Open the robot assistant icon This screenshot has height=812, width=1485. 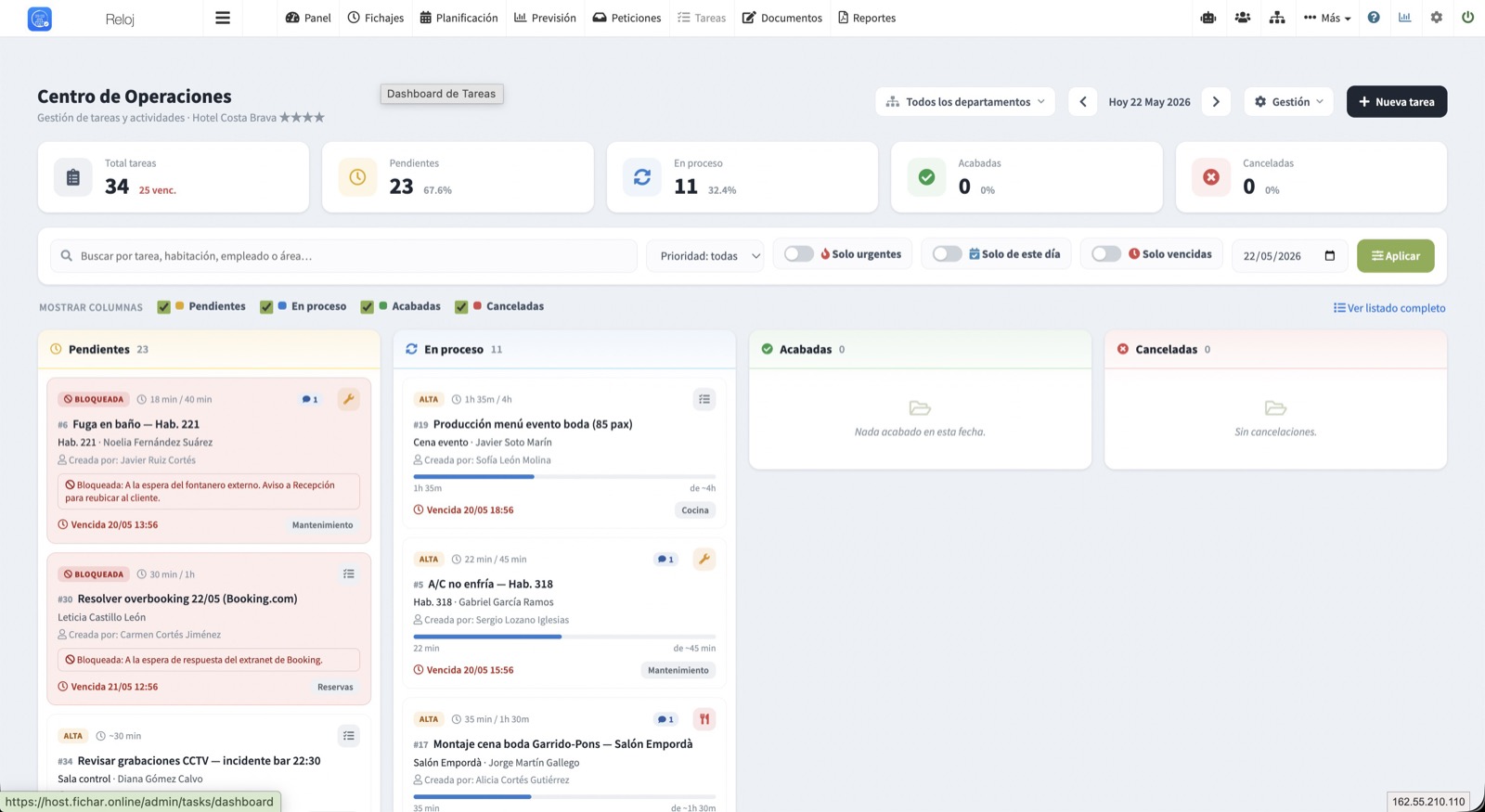coord(1208,18)
